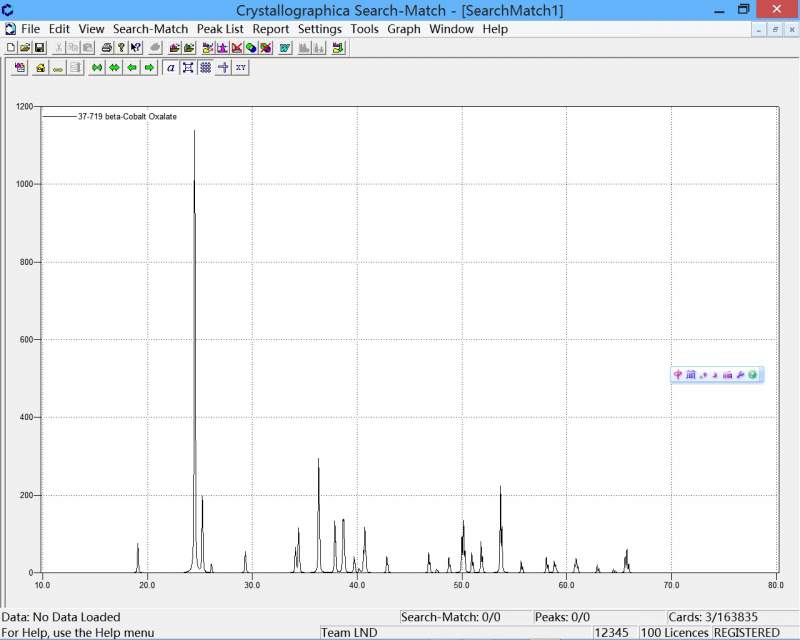Click the 'Peaks: 0/0' status entry

pos(562,617)
